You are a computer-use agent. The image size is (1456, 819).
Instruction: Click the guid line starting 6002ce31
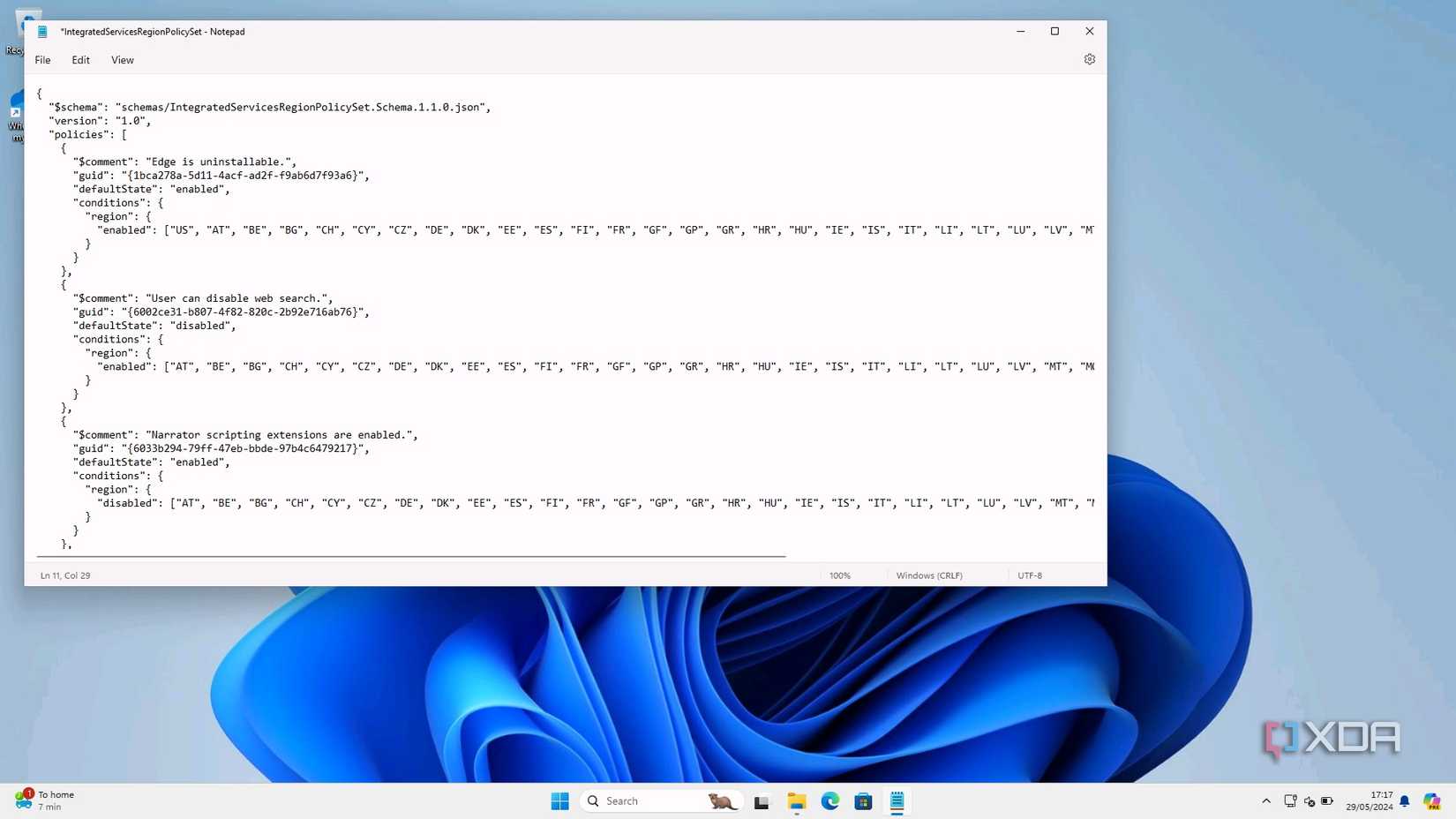(x=221, y=312)
